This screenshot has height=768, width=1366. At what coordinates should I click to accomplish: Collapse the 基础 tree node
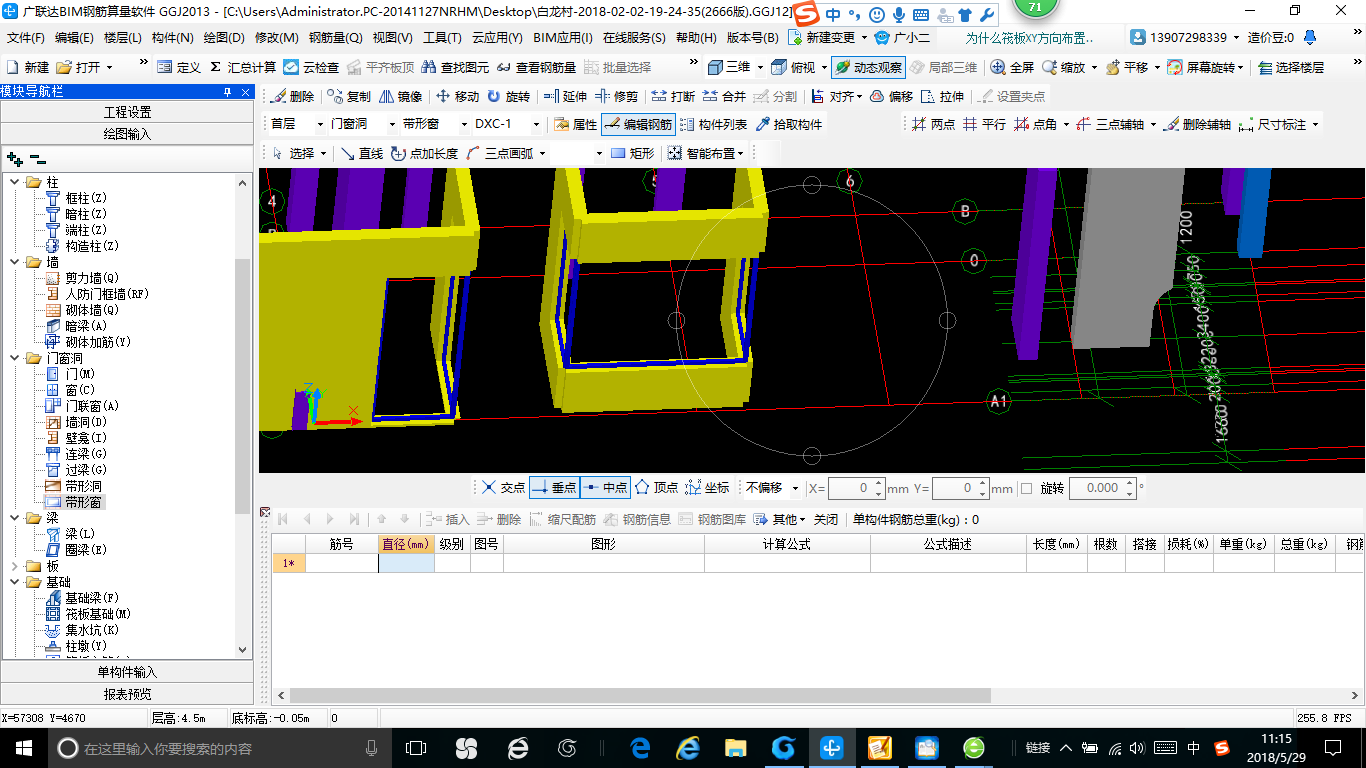pos(15,582)
